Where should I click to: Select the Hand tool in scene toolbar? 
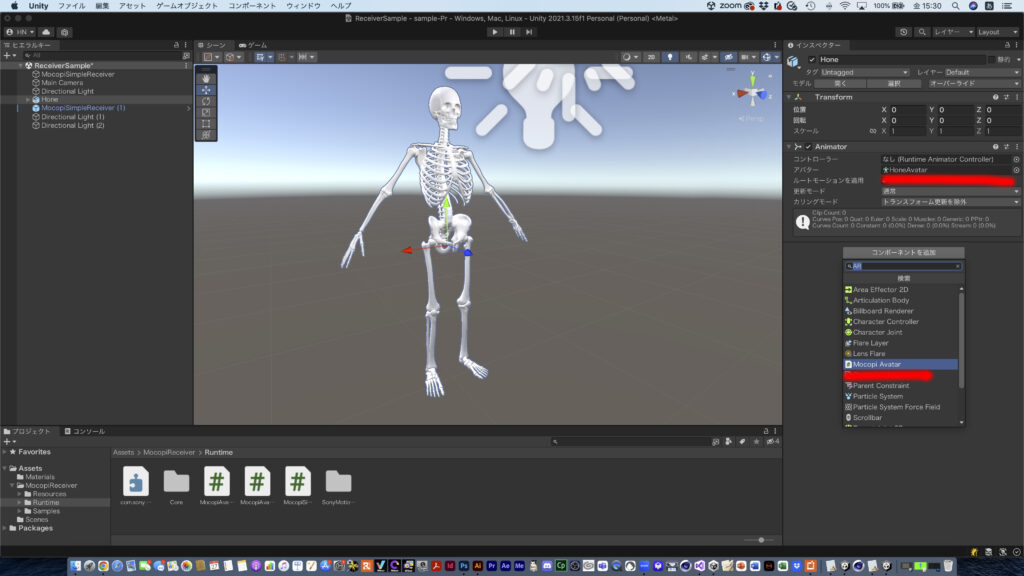point(206,78)
